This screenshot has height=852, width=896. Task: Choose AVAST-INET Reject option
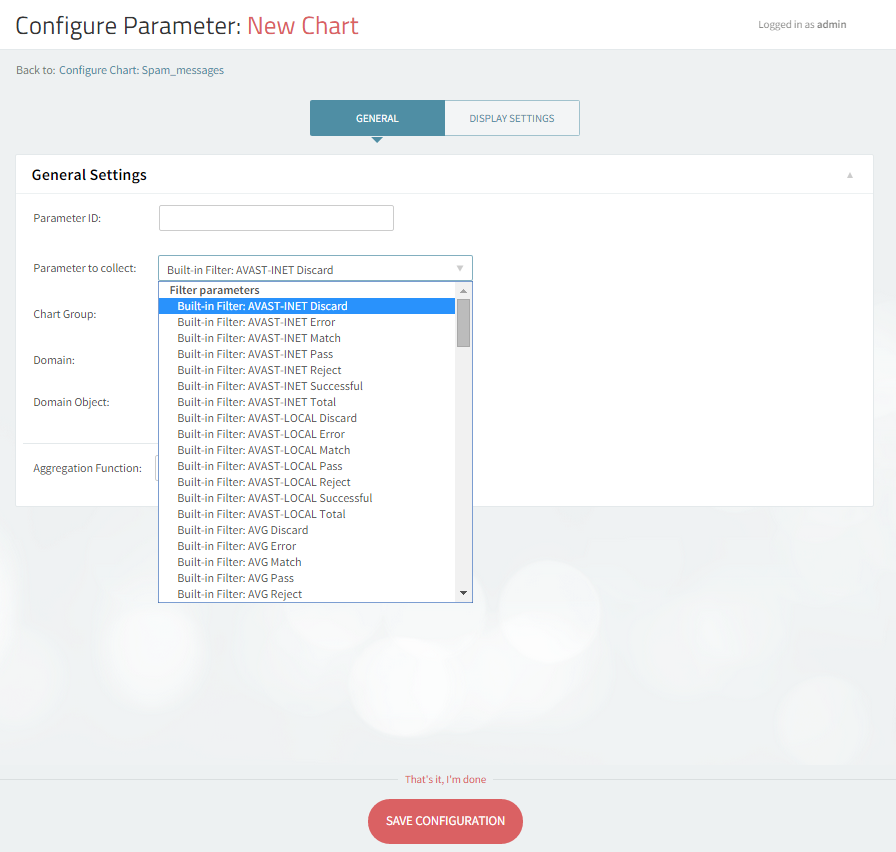point(259,370)
